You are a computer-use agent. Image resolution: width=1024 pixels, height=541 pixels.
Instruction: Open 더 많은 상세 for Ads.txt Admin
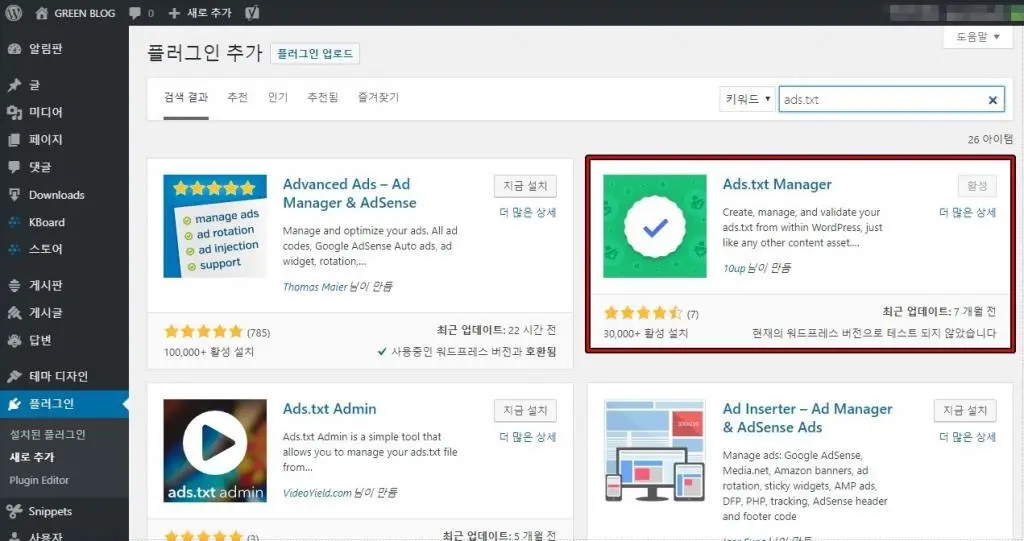tap(528, 437)
